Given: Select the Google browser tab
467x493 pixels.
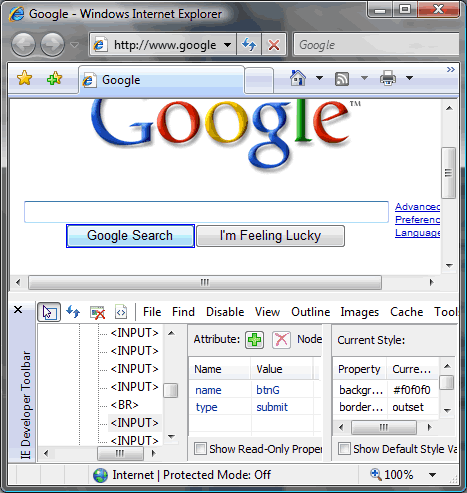Looking at the screenshot, I should pos(161,80).
